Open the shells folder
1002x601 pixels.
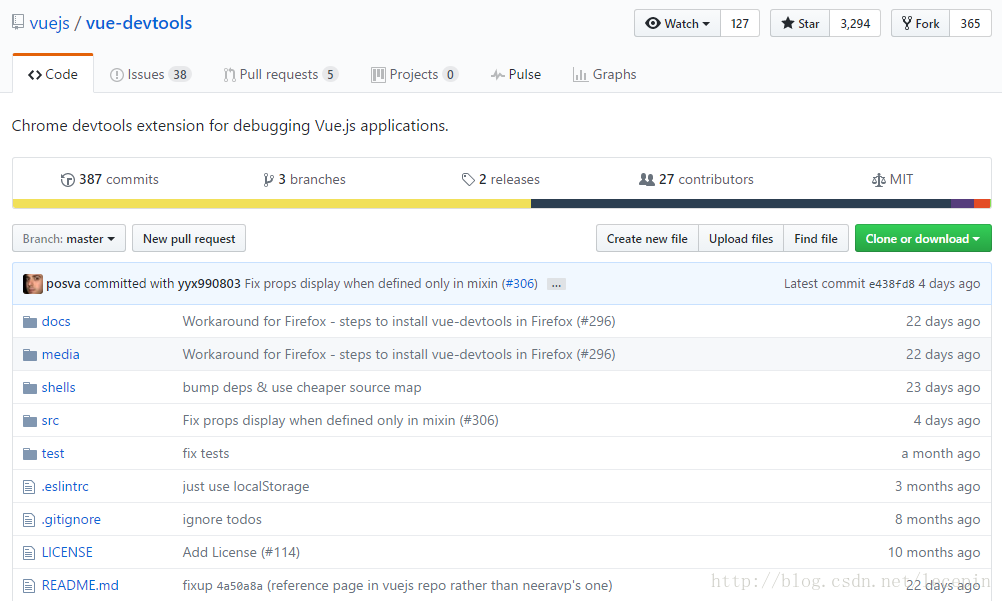(x=59, y=387)
